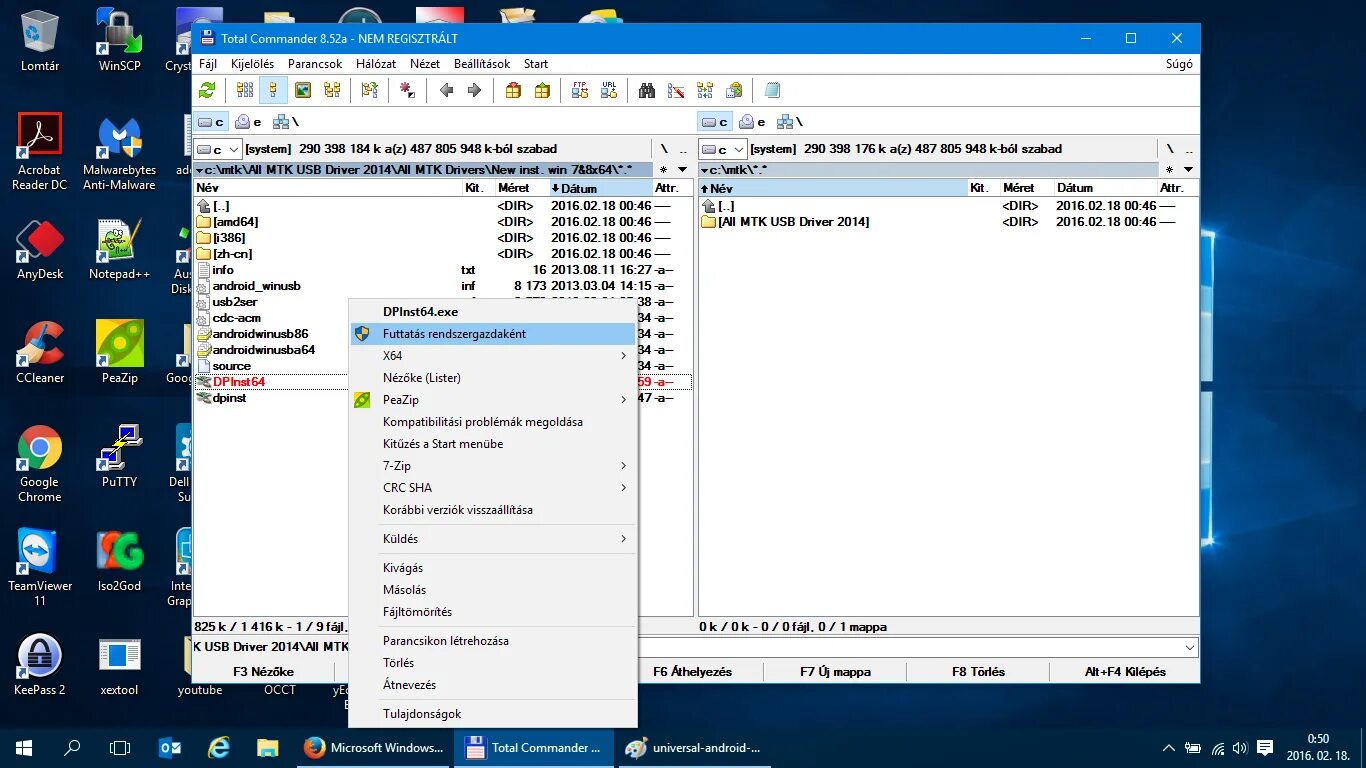
Task: Select Átnevezés in context menu
Action: coord(492,685)
